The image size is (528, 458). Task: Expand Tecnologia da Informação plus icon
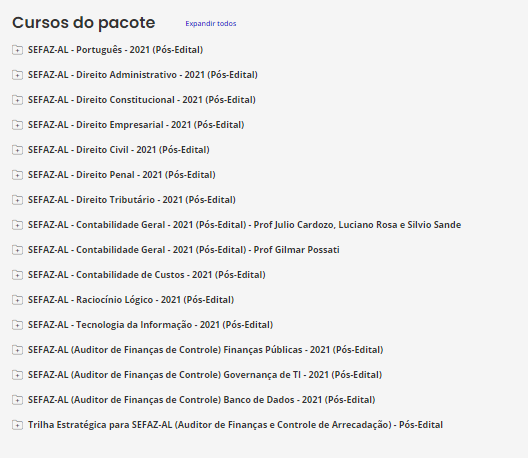click(17, 325)
